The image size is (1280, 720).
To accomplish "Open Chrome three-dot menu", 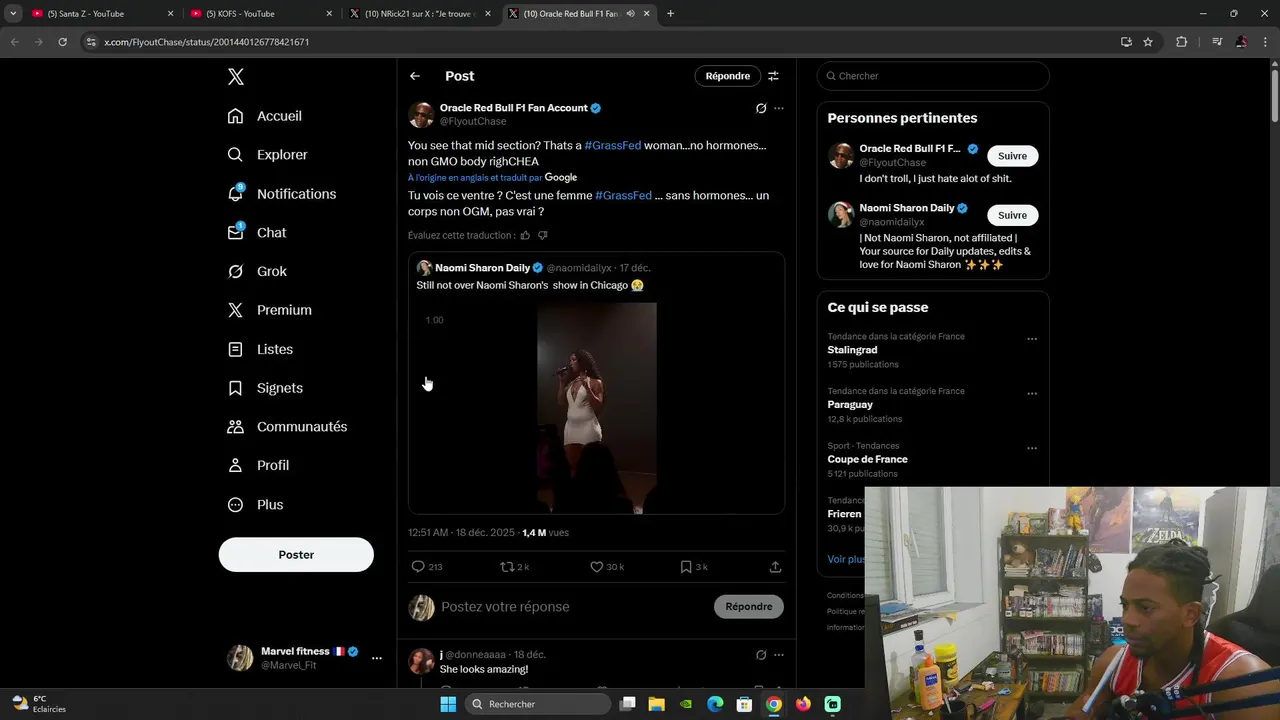I will [x=1265, y=42].
